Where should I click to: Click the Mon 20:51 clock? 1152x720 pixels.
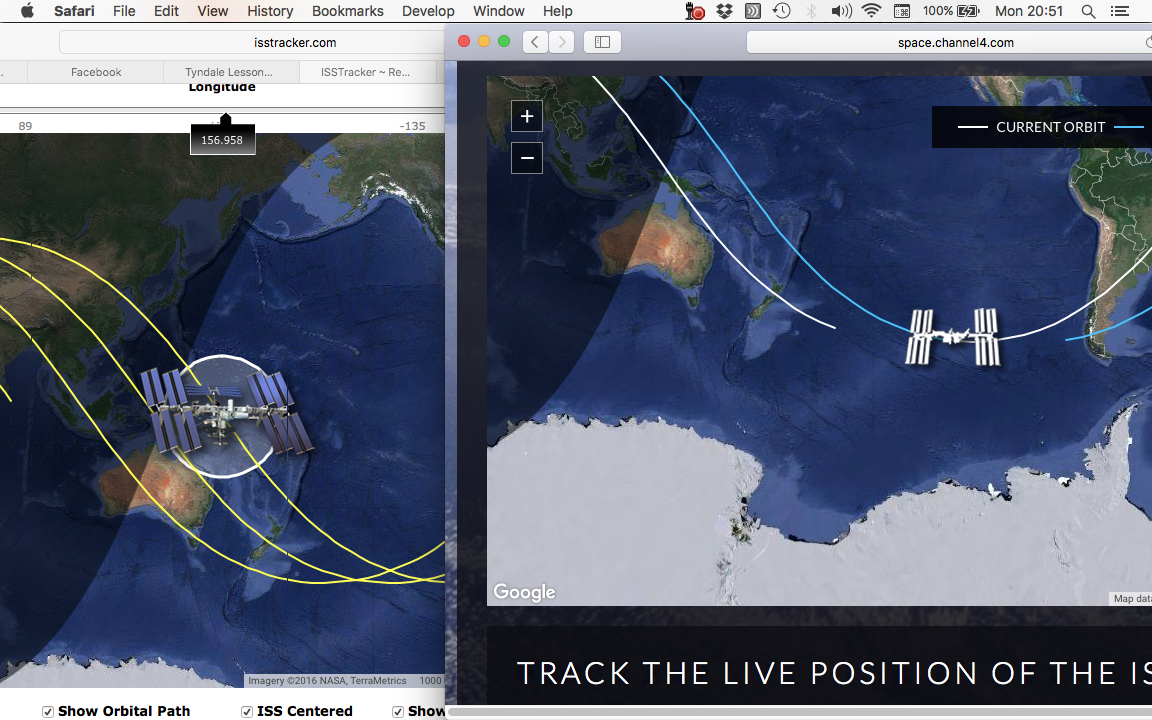1029,11
